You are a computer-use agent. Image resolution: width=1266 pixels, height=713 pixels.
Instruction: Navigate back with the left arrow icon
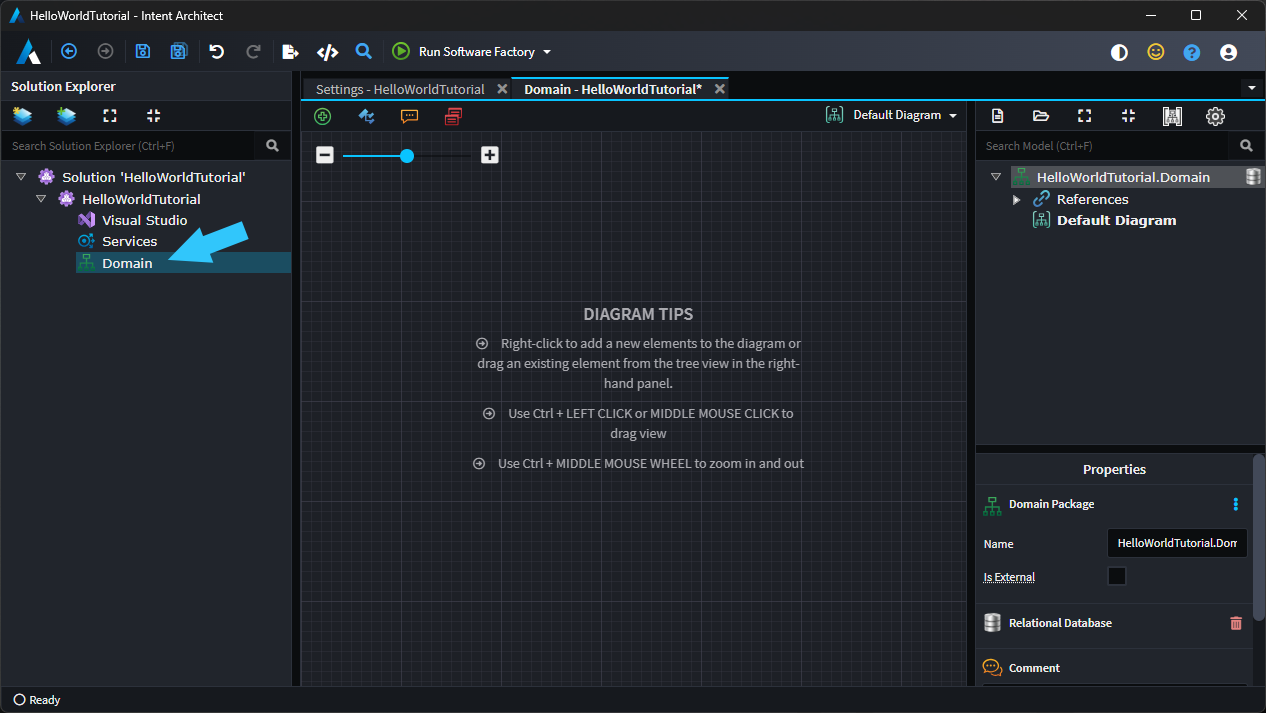(69, 52)
